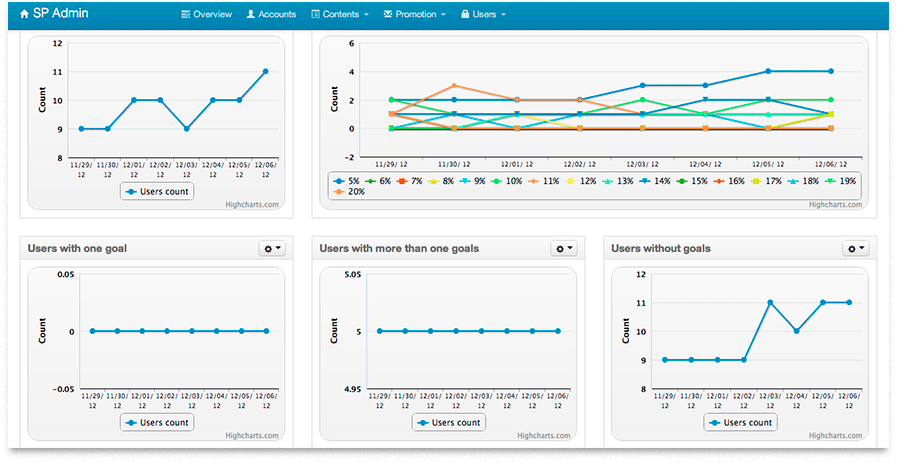Click Highcharts.com link in Users without goals
The height and width of the screenshot is (462, 897).
pos(837,436)
